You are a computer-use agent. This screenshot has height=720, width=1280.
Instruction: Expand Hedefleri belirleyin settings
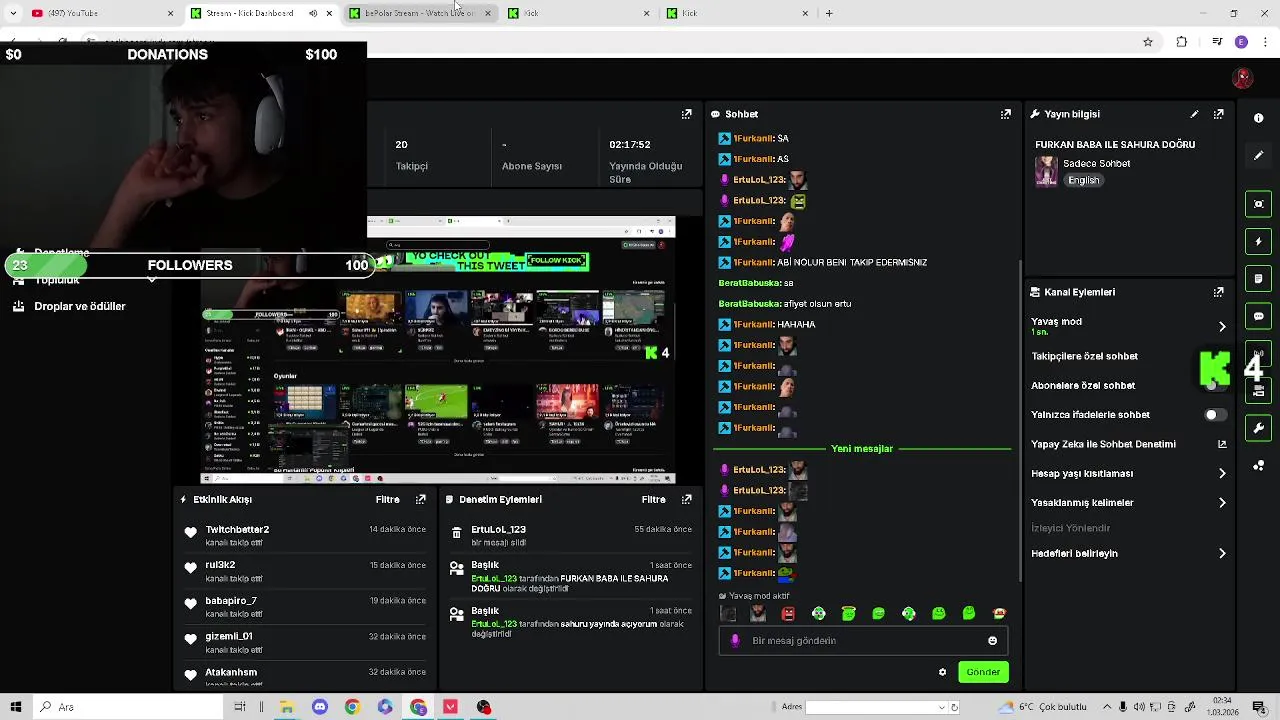tap(1222, 553)
